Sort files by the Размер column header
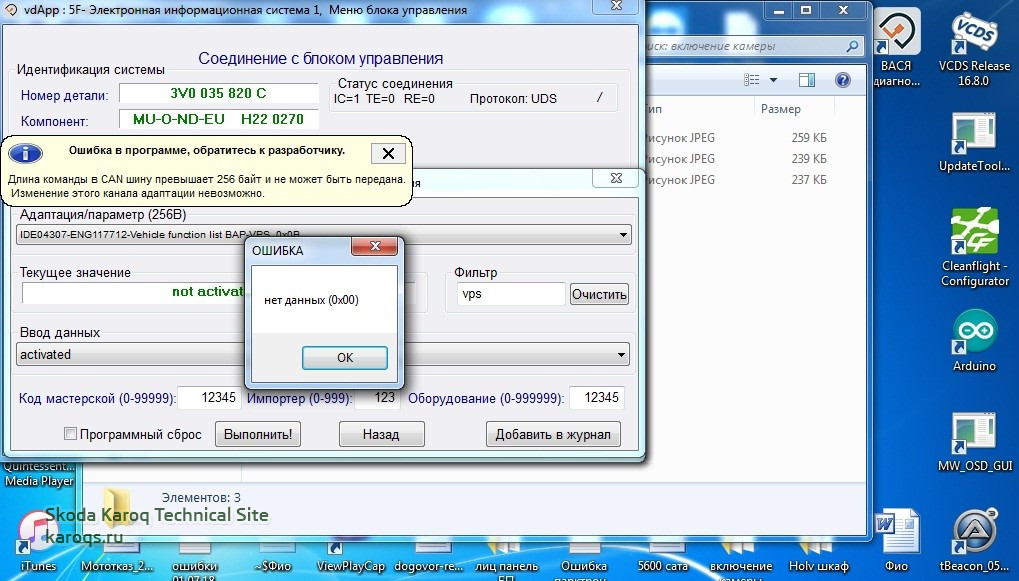The height and width of the screenshot is (581, 1019). coord(780,109)
